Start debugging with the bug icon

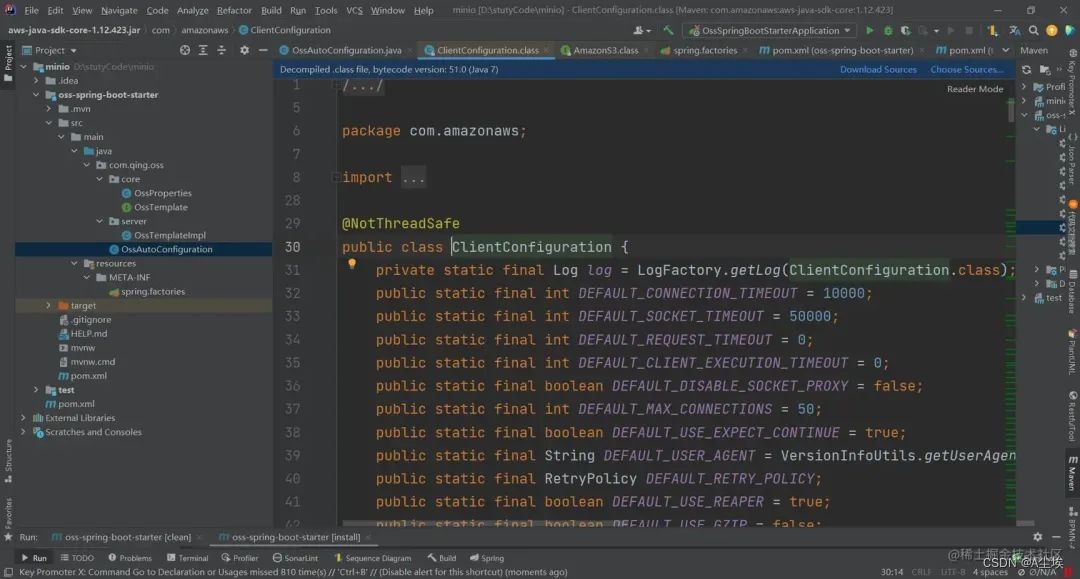887,31
